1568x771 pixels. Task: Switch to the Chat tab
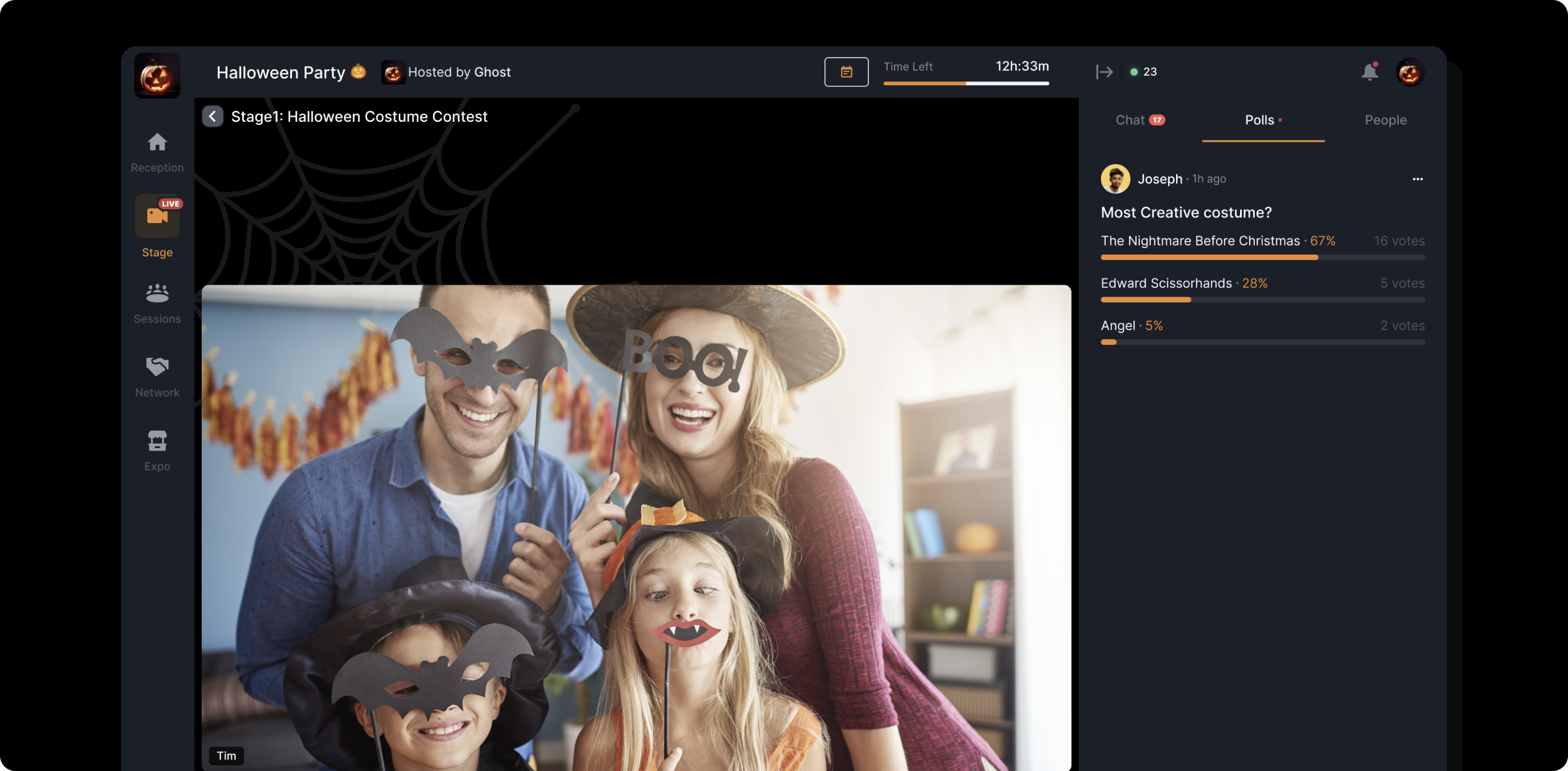click(1140, 120)
